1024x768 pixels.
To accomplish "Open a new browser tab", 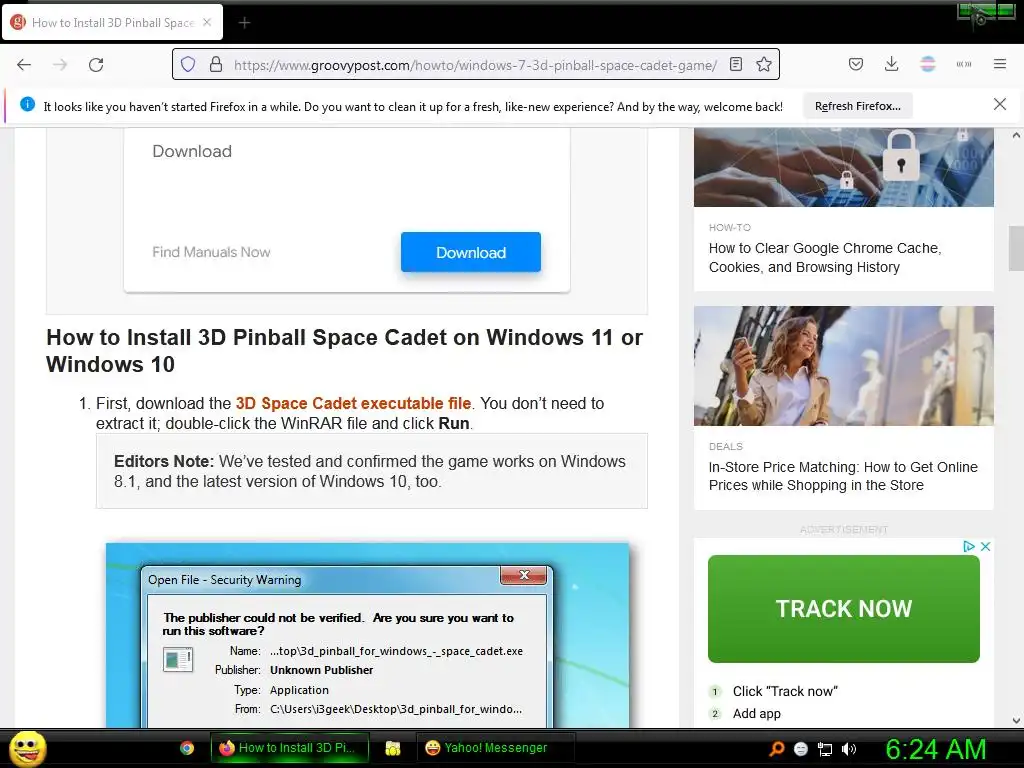I will [244, 23].
